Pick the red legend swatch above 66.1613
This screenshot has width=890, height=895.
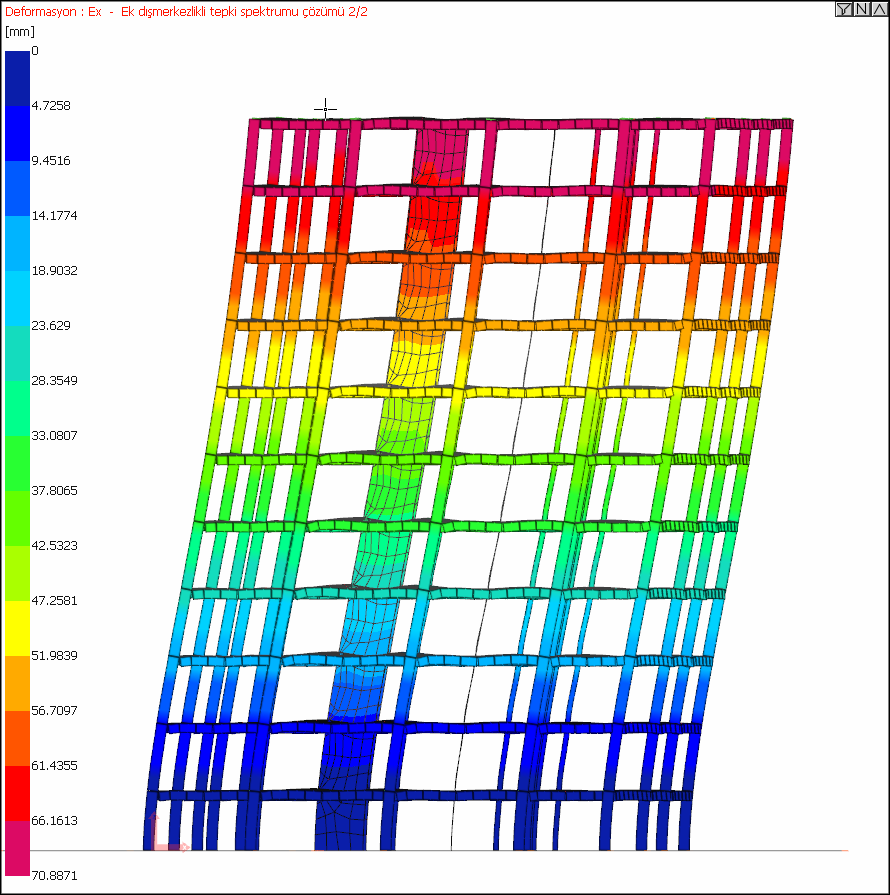tap(17, 793)
